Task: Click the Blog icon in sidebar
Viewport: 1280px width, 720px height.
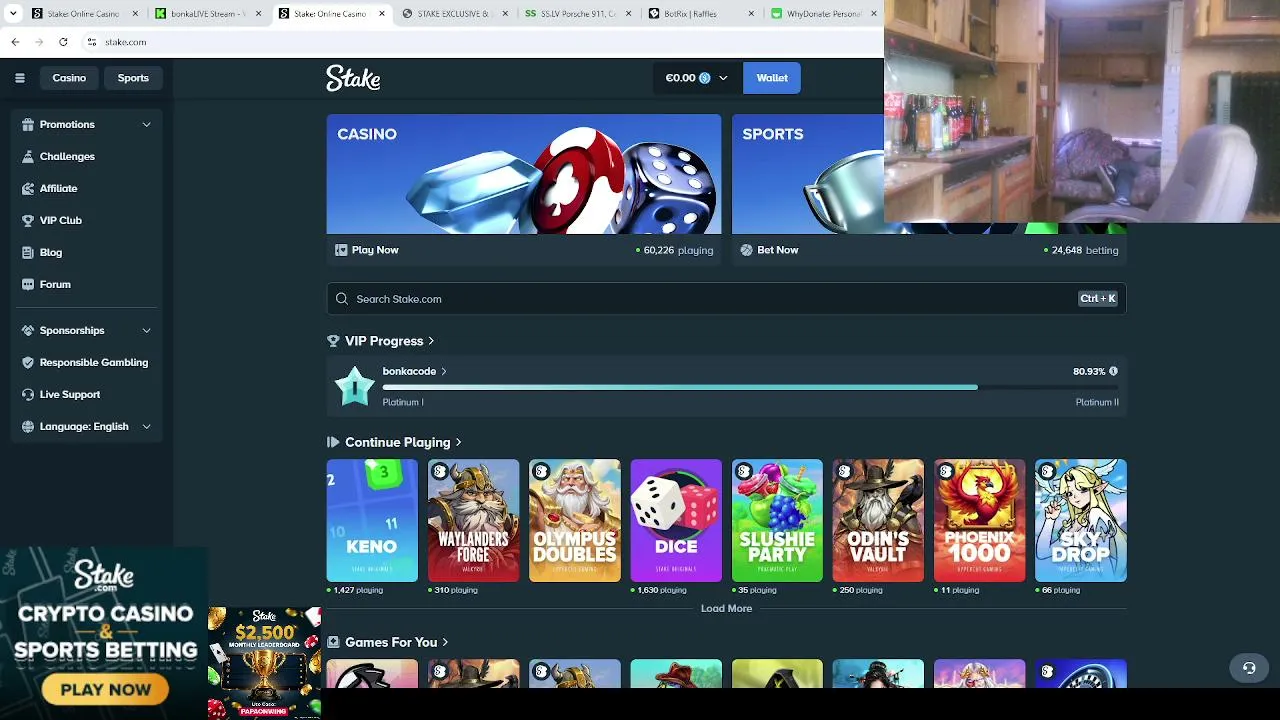Action: tap(28, 252)
